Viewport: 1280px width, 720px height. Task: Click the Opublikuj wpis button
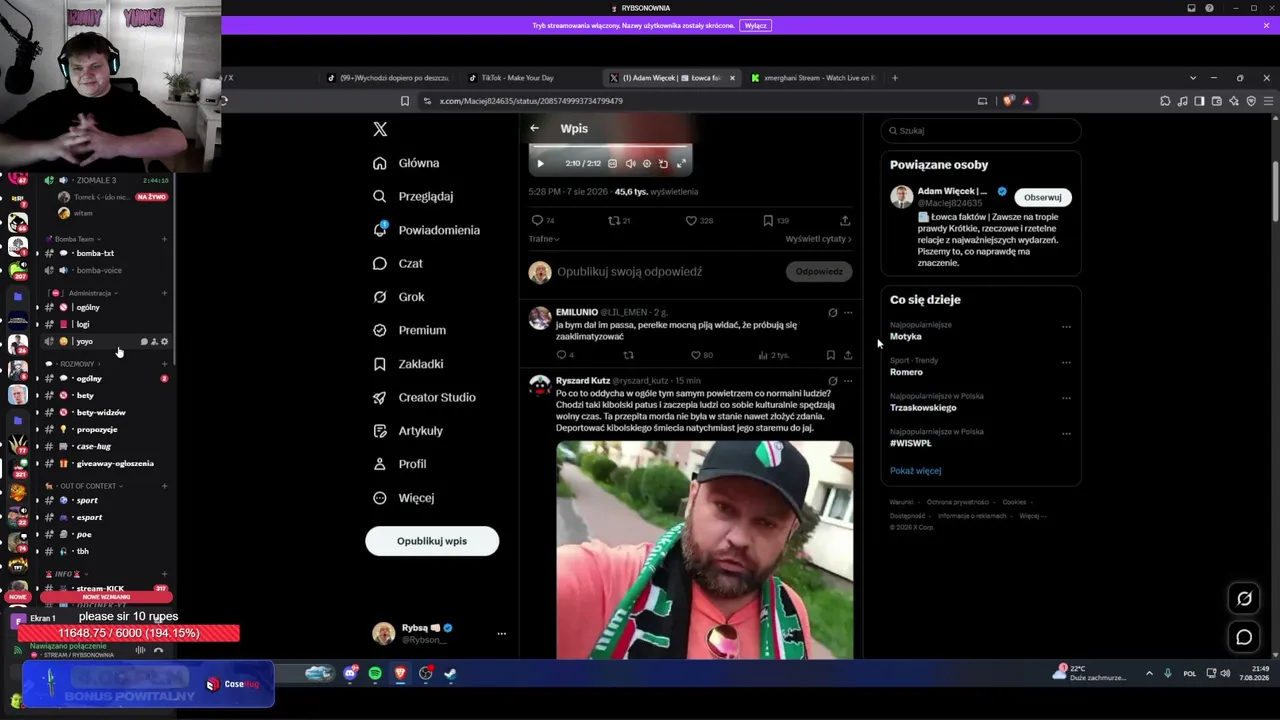pyautogui.click(x=432, y=541)
